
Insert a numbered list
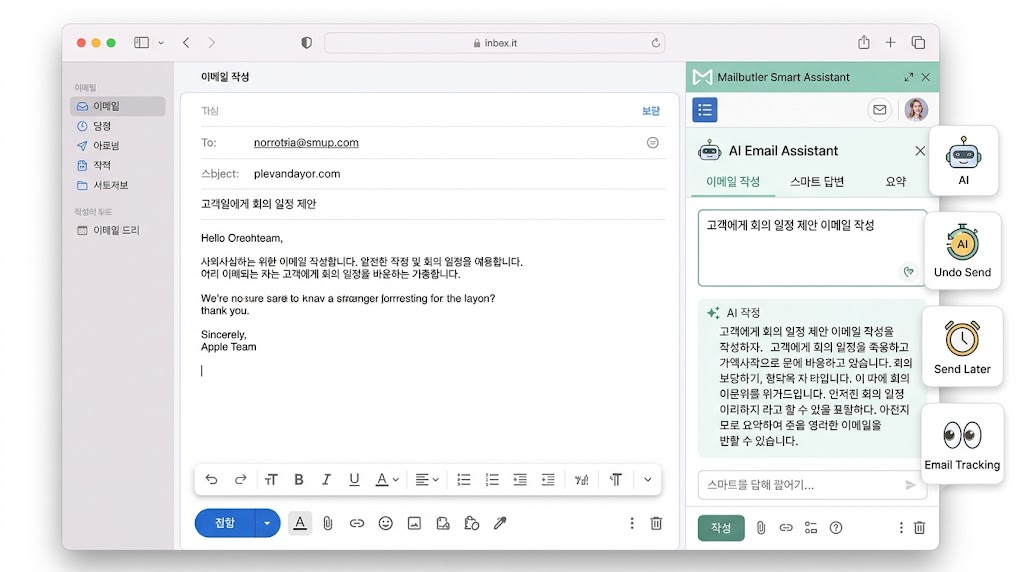[x=492, y=480]
